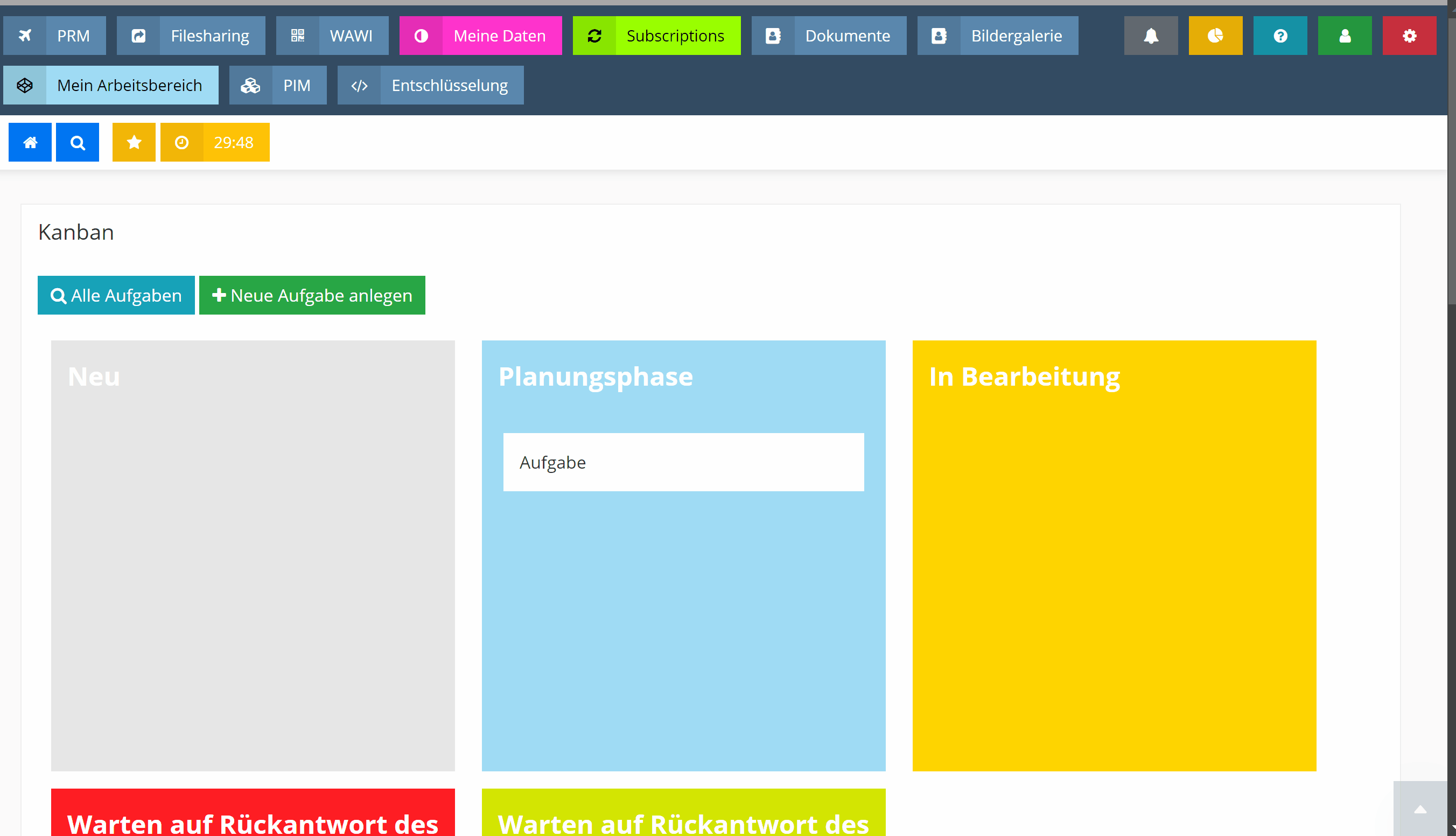Click the Alle Aufgaben button

[x=116, y=295]
